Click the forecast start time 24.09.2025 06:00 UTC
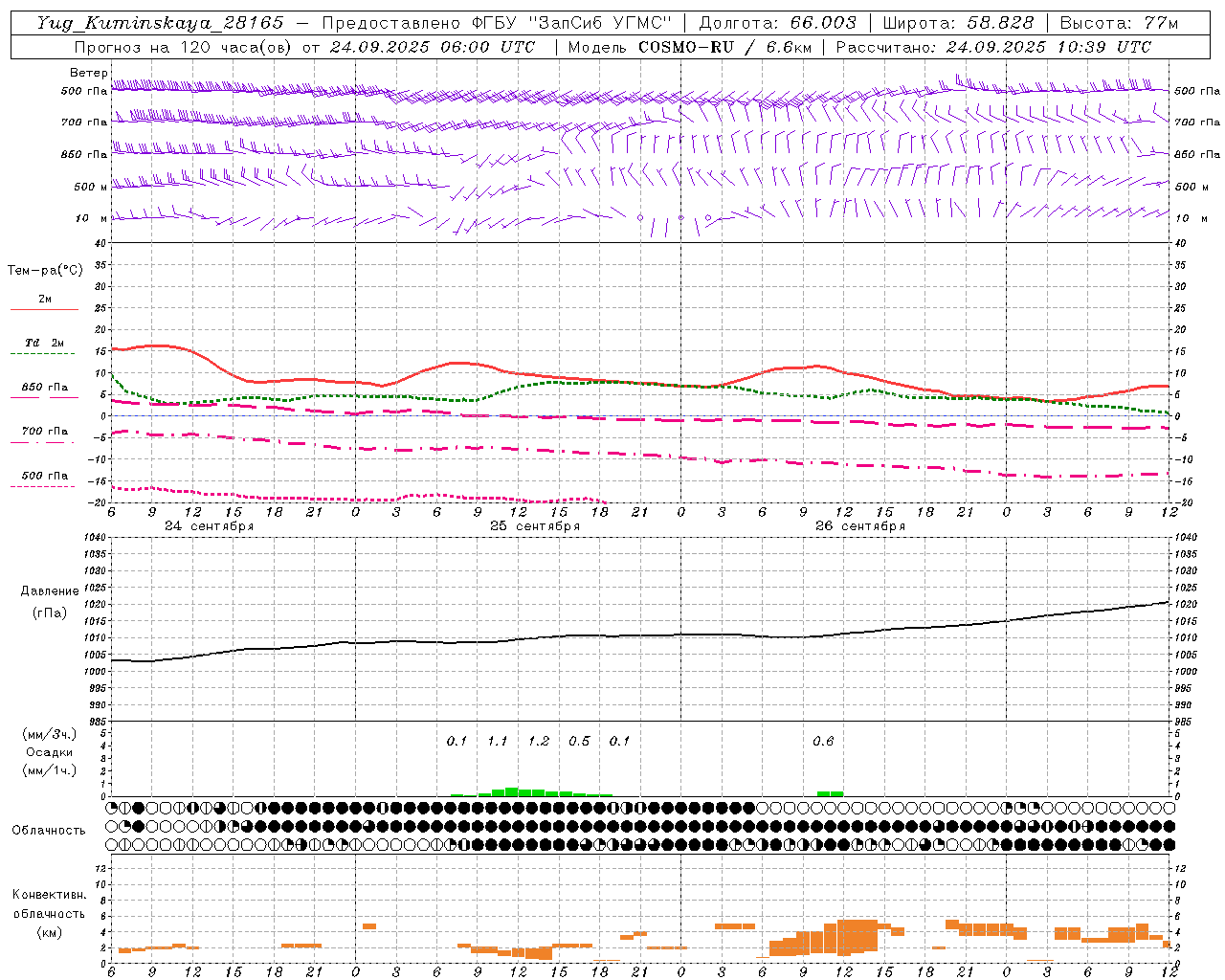This screenshot has width=1225, height=980. [x=433, y=47]
